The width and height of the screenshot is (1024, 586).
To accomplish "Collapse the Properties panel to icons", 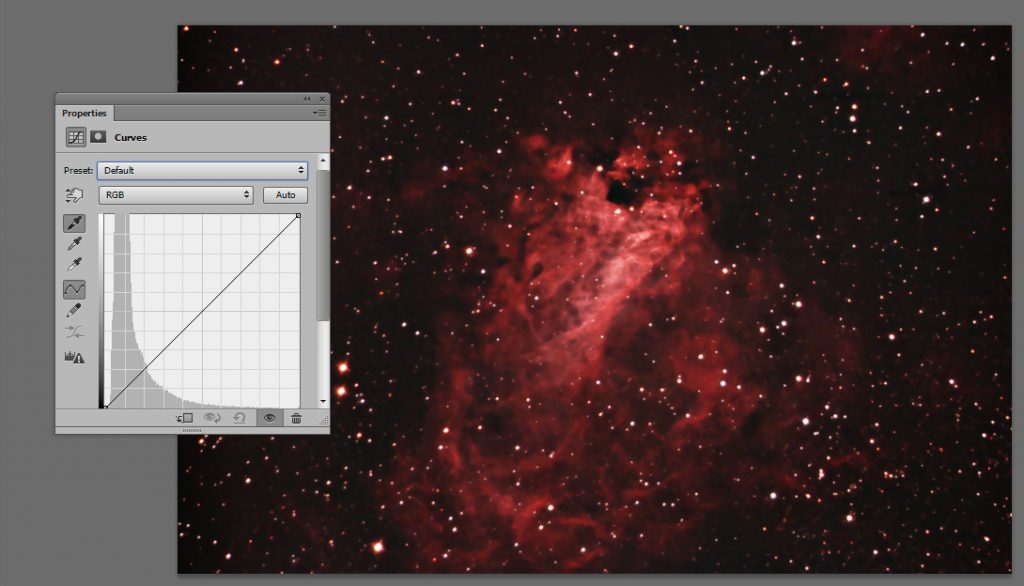I will tap(307, 99).
